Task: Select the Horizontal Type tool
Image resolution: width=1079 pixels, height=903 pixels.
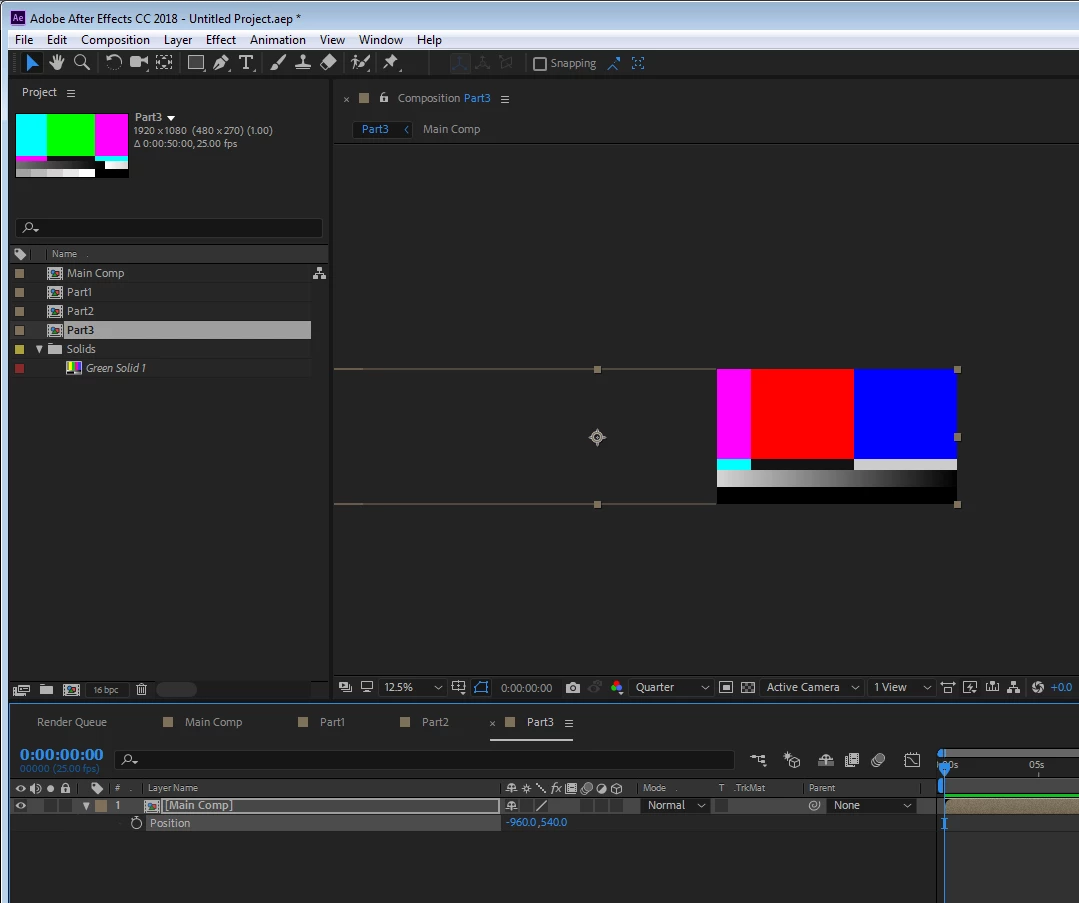Action: 246,63
